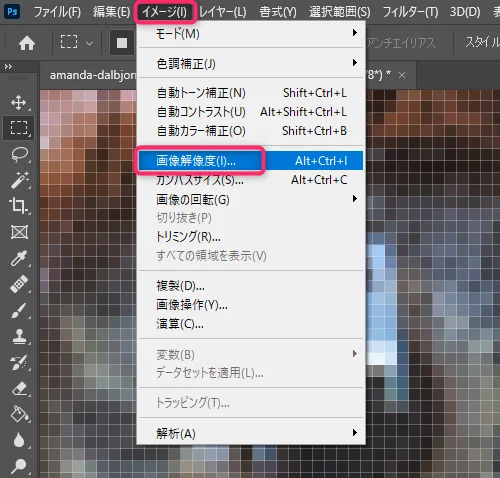Choose 画像操作(Y)... menu entry

251,305
